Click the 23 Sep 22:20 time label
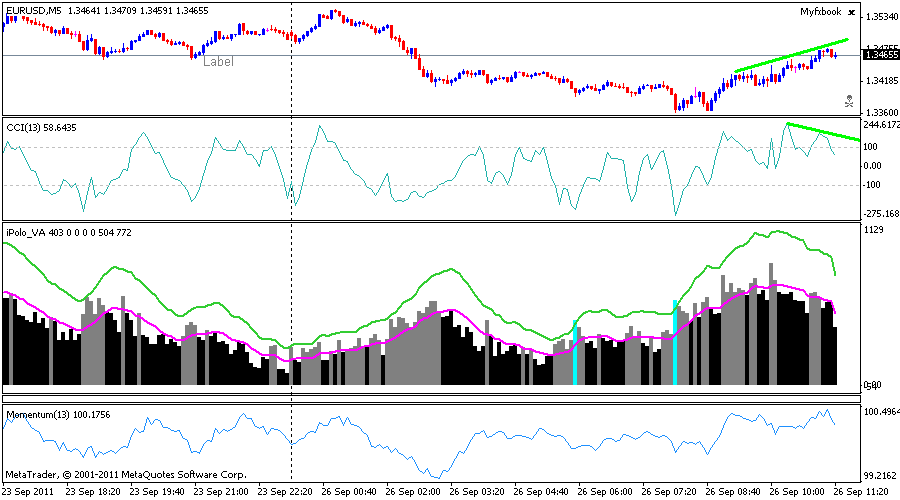The image size is (900, 500). pos(290,491)
